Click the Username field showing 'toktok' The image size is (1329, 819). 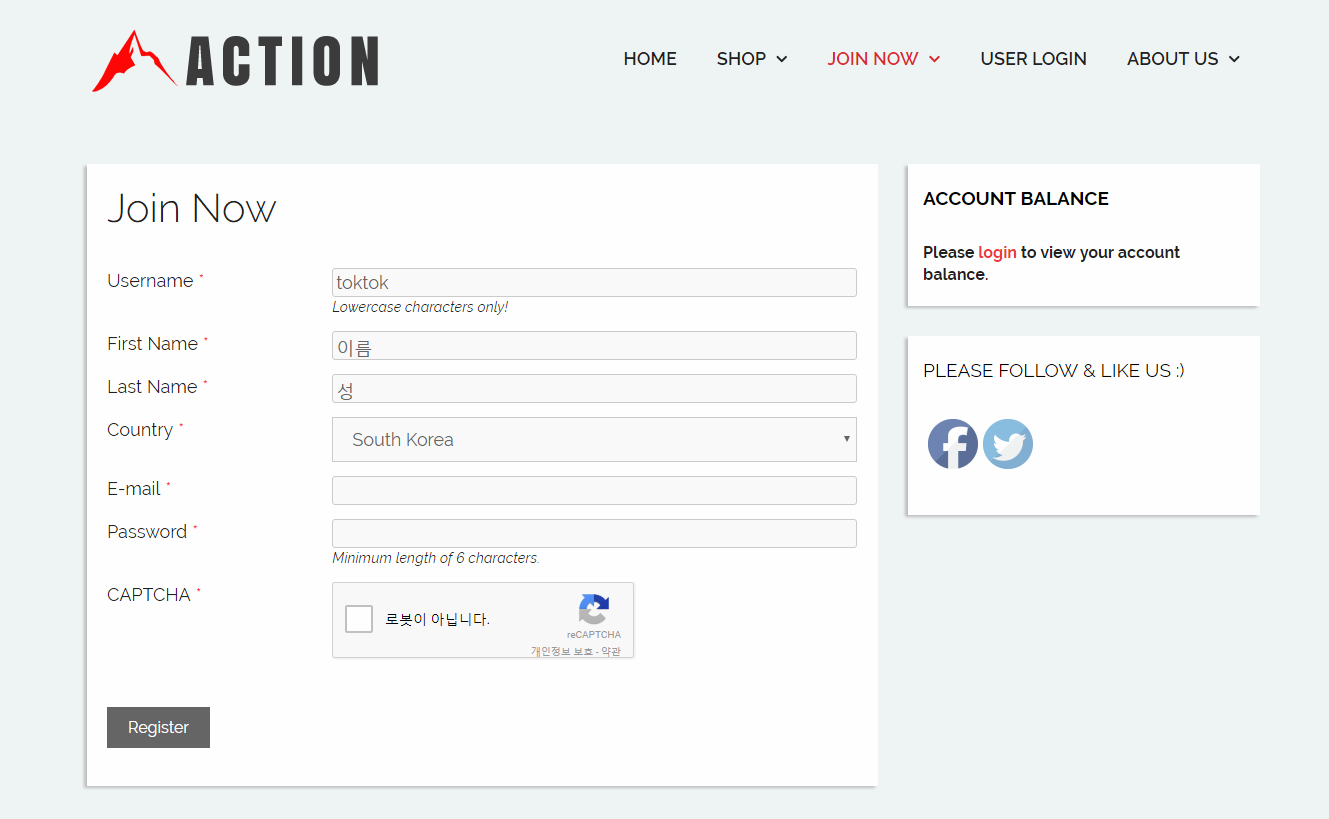[594, 282]
